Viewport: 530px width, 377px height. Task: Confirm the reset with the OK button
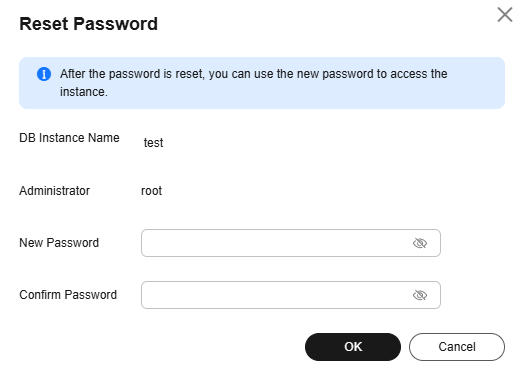click(353, 347)
